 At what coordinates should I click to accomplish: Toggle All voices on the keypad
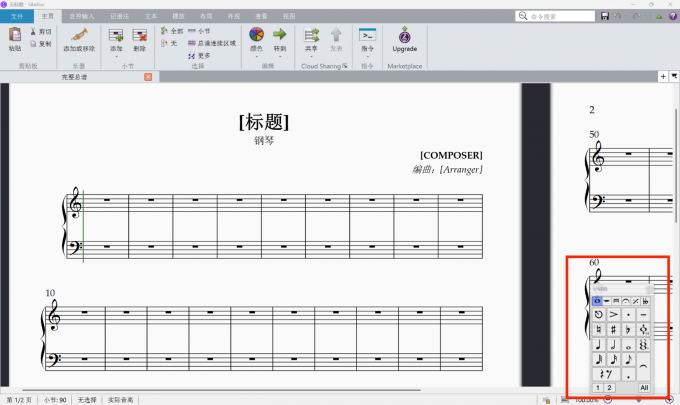[x=644, y=388]
